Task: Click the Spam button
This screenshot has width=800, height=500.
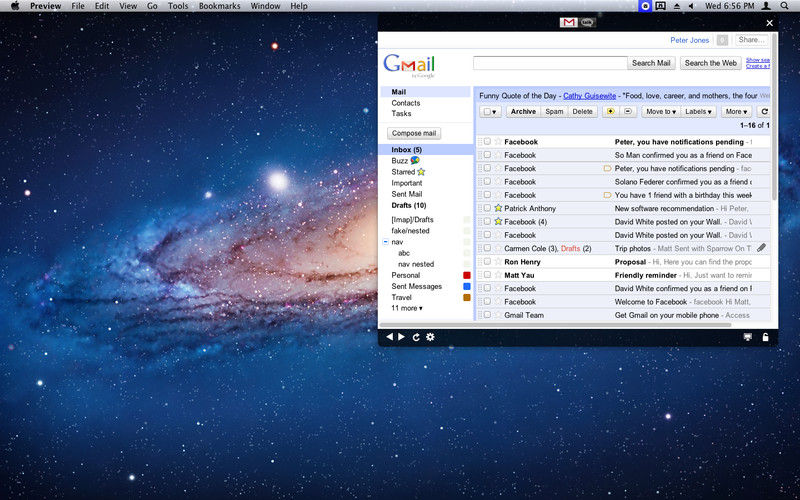Action: pos(554,111)
